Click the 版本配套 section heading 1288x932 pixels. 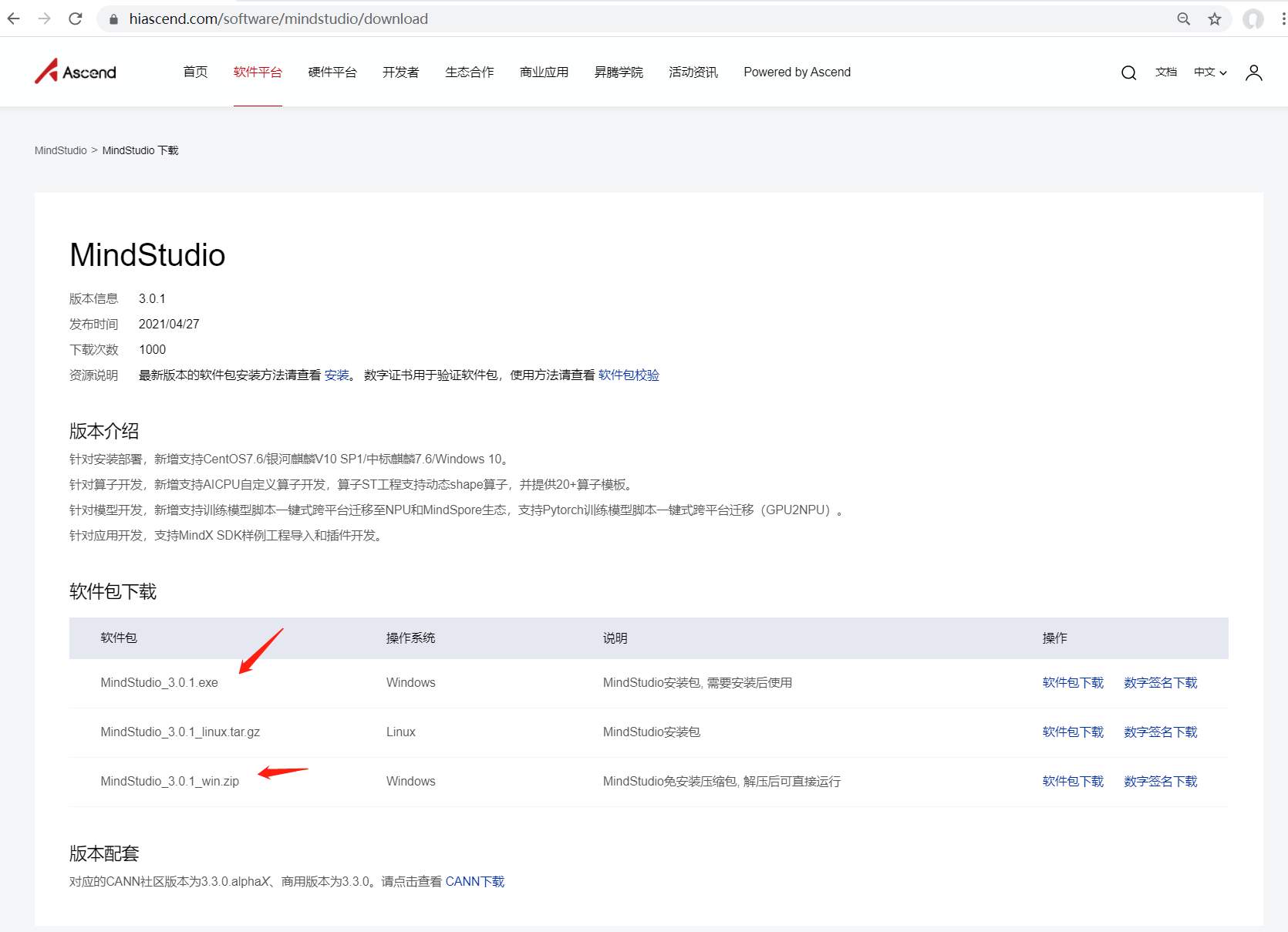104,853
